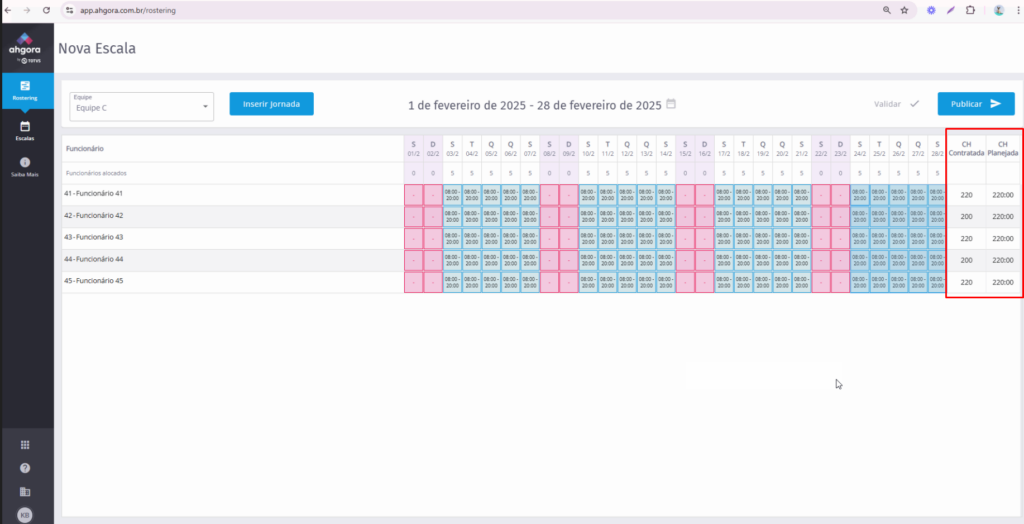The image size is (1024, 524).
Task: Click the ahgora logo
Action: [x=26, y=45]
